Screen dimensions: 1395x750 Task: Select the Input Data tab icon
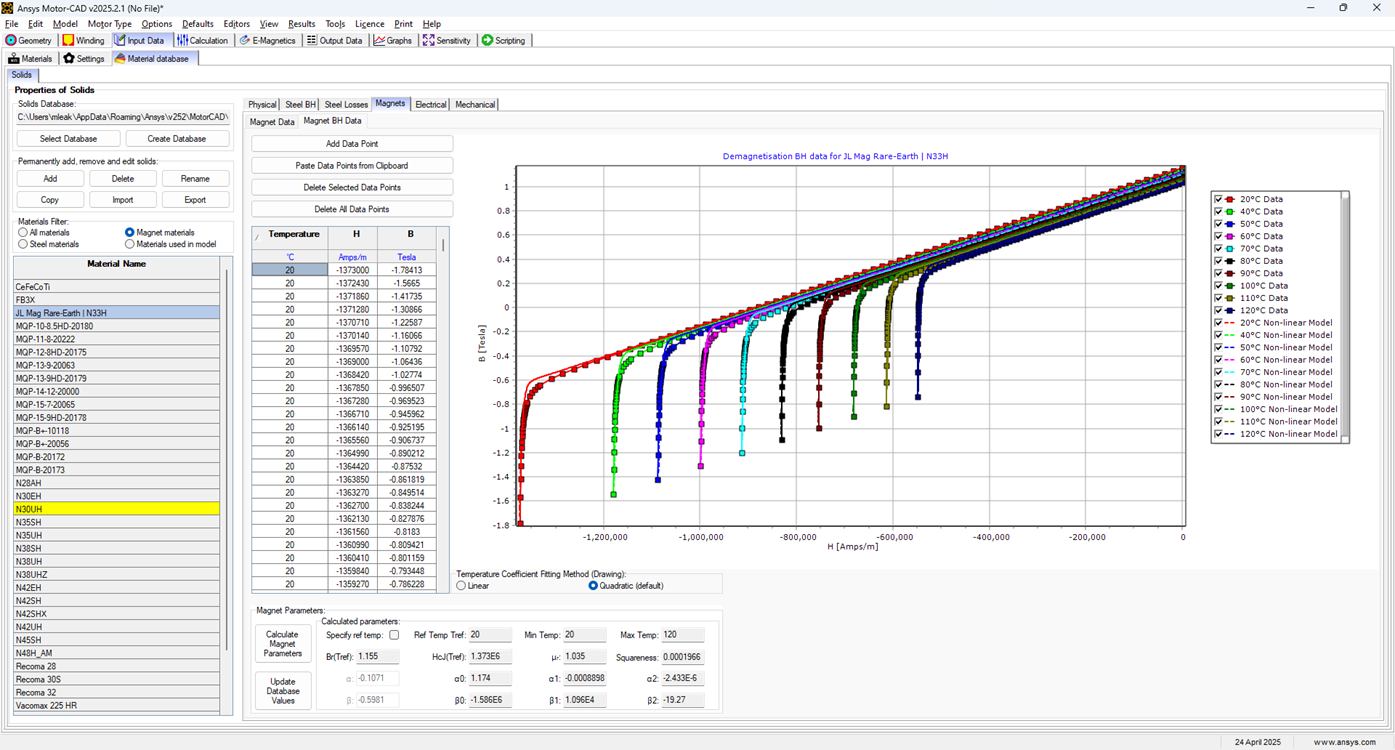pos(120,40)
